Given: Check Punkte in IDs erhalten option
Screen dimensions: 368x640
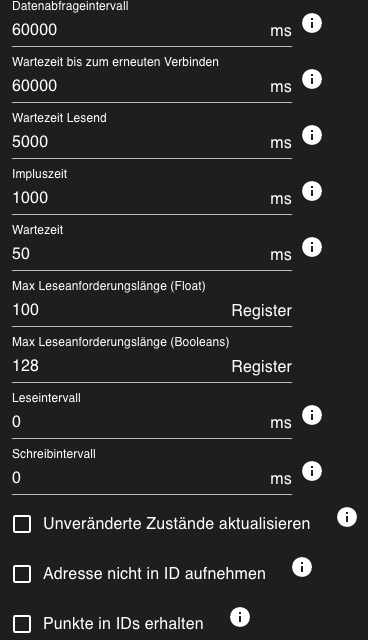Looking at the screenshot, I should pyautogui.click(x=22, y=624).
